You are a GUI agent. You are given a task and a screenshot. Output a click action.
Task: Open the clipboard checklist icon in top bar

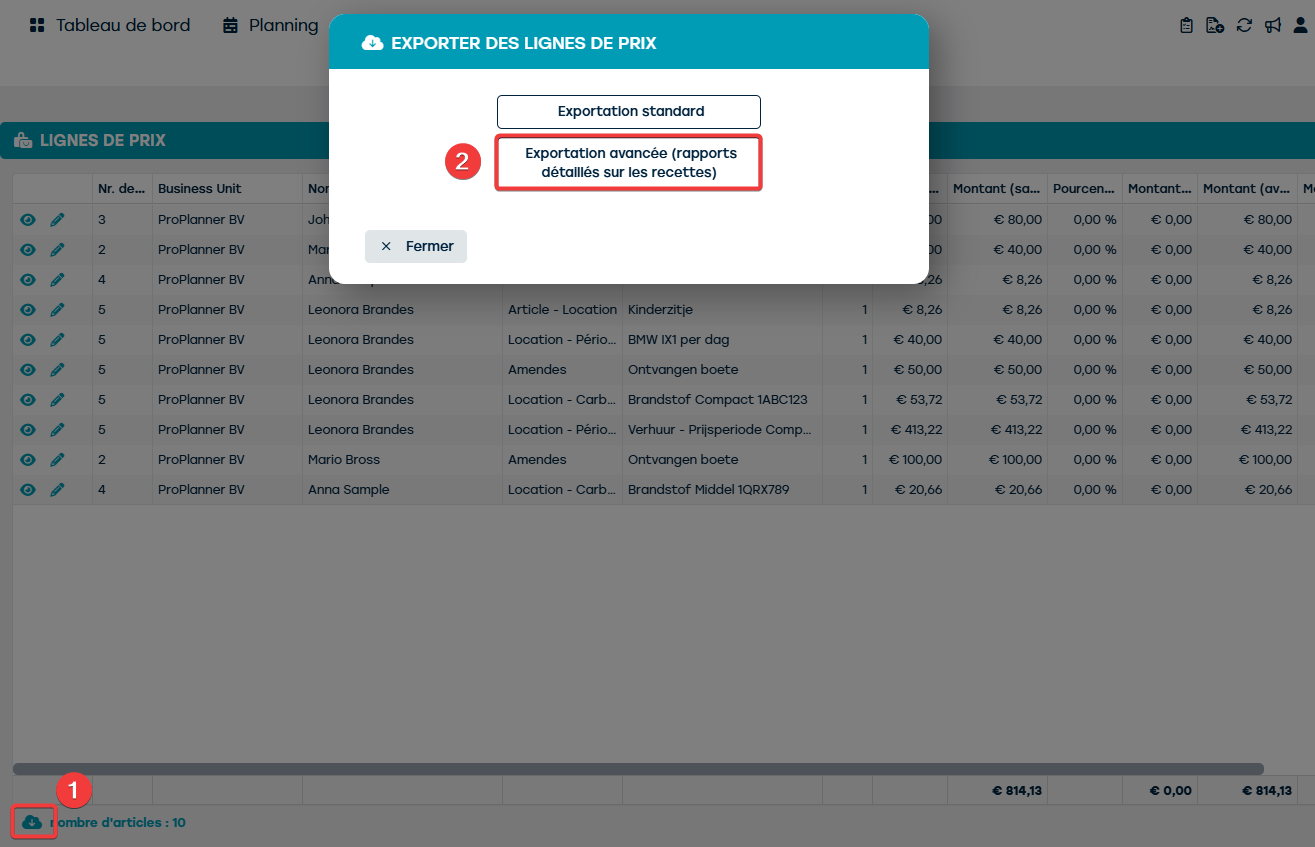pos(1186,25)
